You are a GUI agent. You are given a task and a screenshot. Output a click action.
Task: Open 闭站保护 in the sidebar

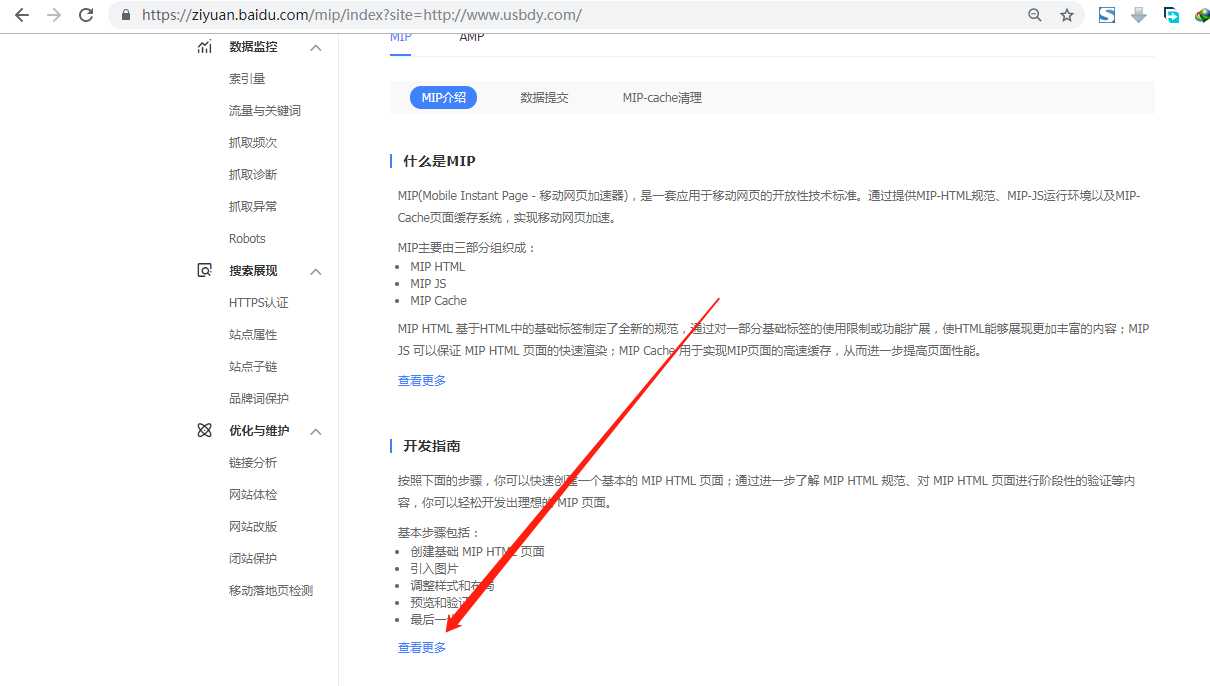[253, 559]
